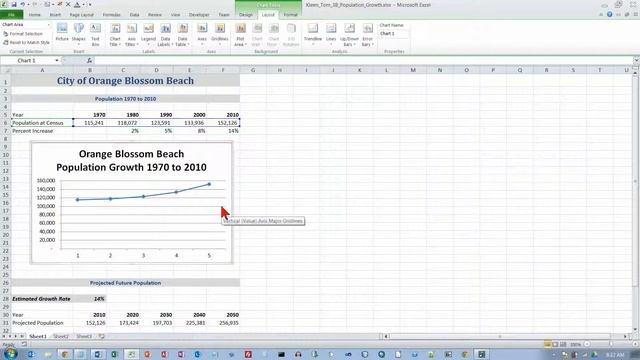The height and width of the screenshot is (360, 640).
Task: Select the 152,126 cell in the census row
Action: click(223, 122)
